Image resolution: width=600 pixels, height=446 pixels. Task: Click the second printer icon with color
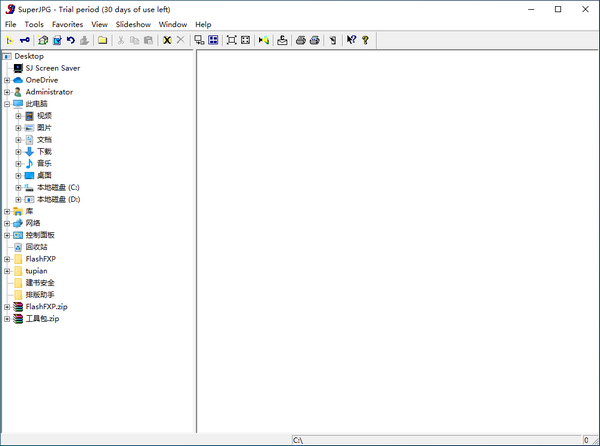tap(315, 40)
